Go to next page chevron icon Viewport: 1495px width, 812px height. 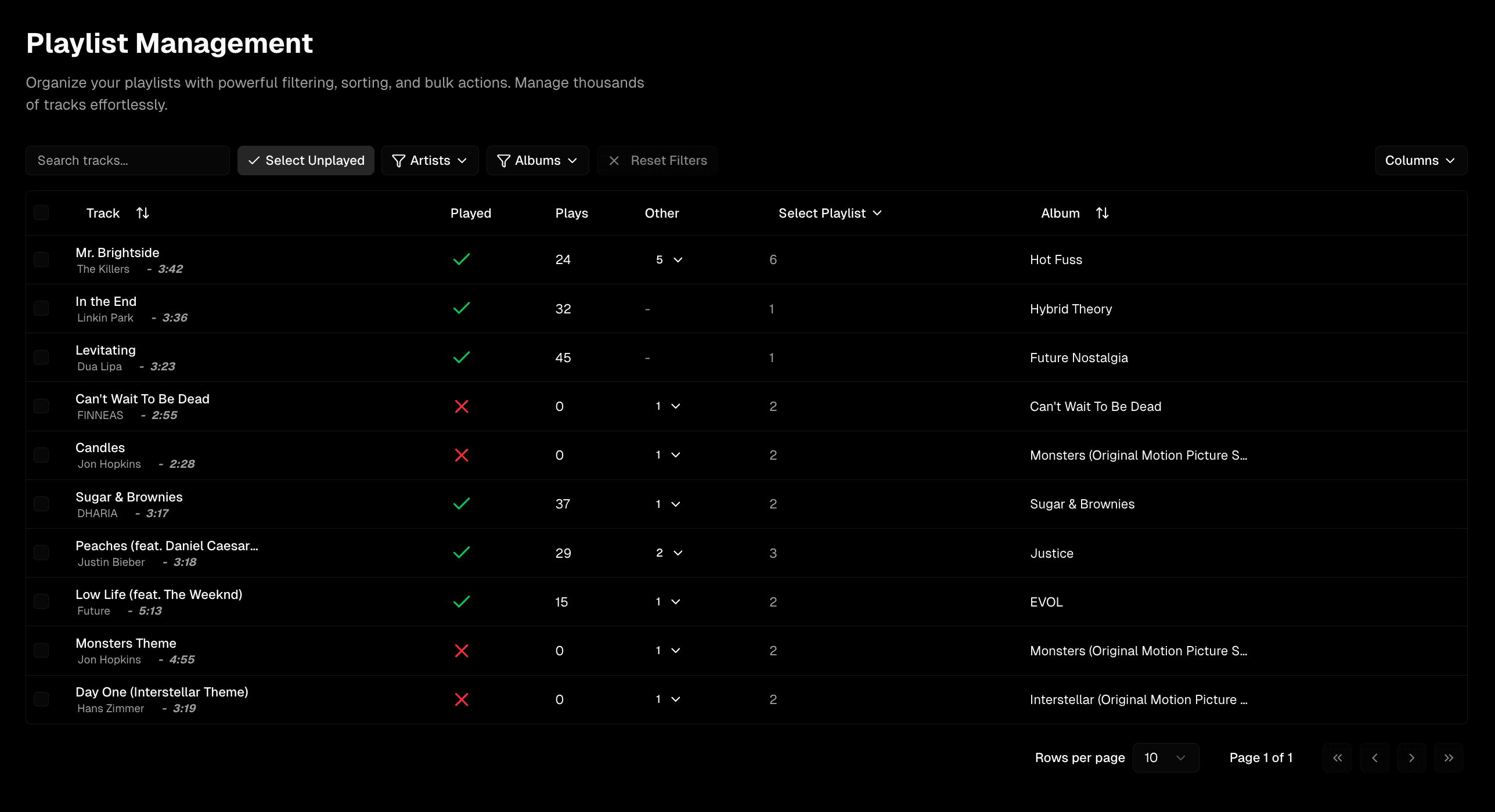click(x=1411, y=758)
